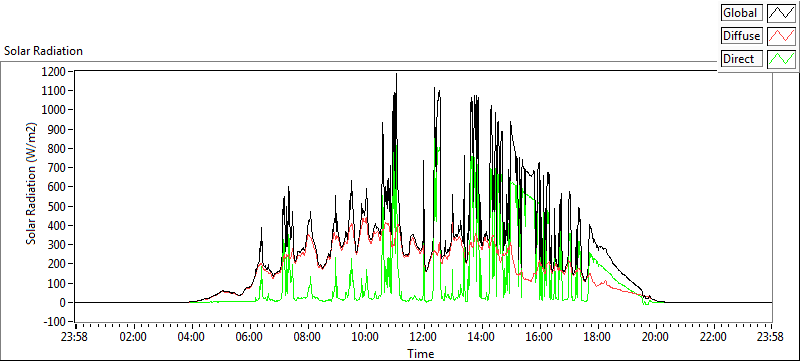
Task: Click the 22:00 x-axis tick label
Action: point(713,337)
